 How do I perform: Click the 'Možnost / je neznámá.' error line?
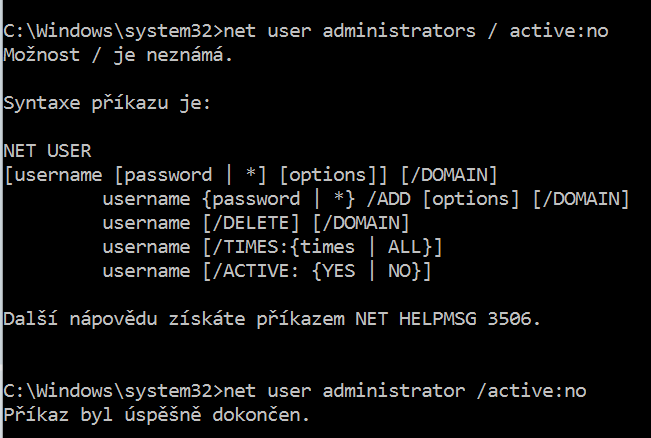pyautogui.click(x=118, y=54)
